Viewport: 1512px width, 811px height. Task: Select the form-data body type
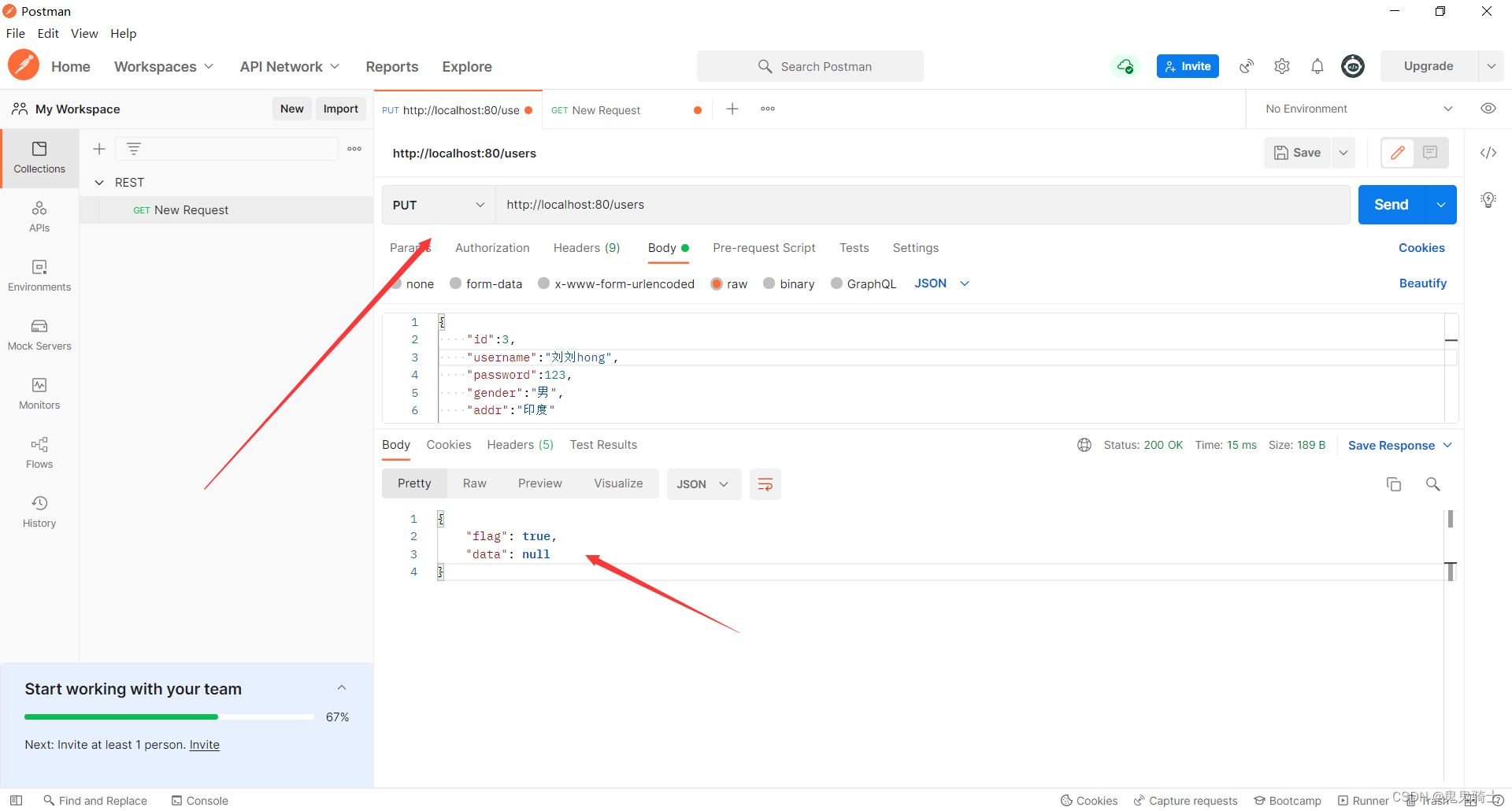point(455,283)
